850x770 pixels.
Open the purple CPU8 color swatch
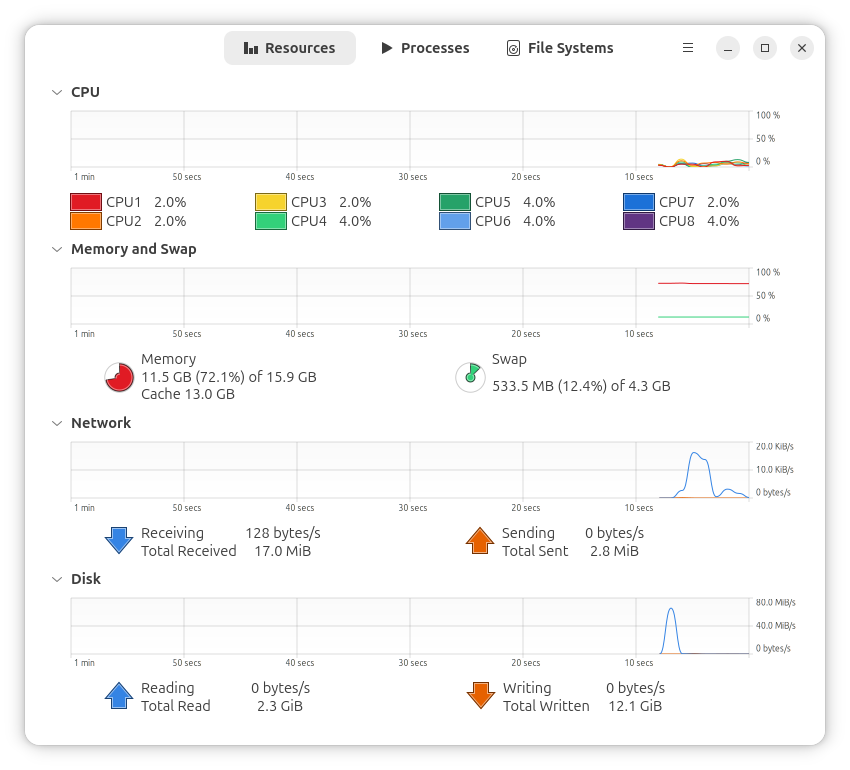639,221
